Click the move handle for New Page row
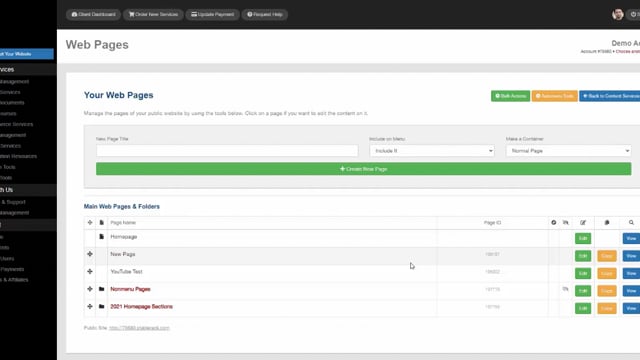640x360 pixels. (x=90, y=254)
